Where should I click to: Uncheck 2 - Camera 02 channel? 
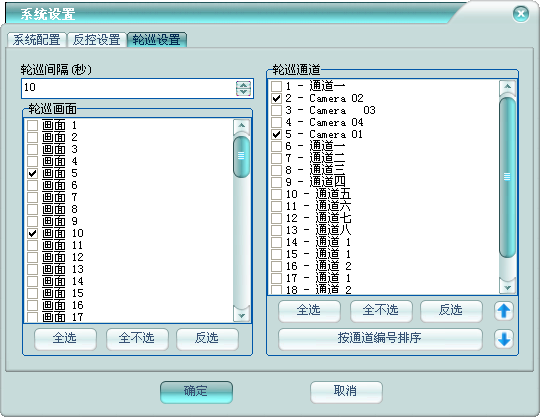pyautogui.click(x=277, y=98)
